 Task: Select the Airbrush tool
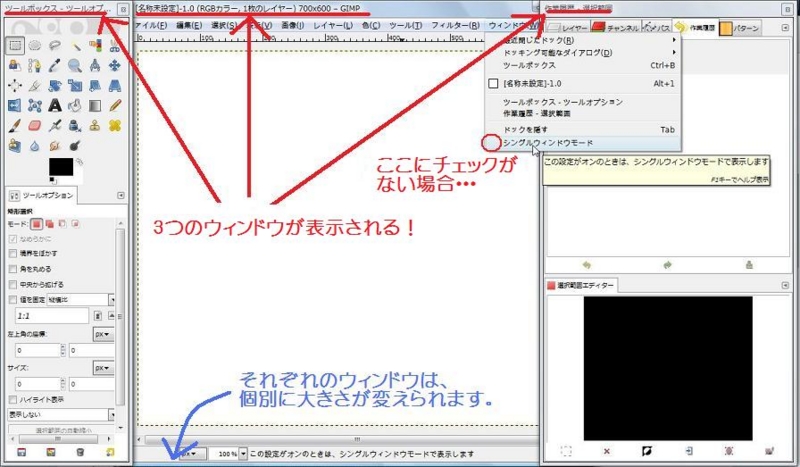click(x=55, y=126)
